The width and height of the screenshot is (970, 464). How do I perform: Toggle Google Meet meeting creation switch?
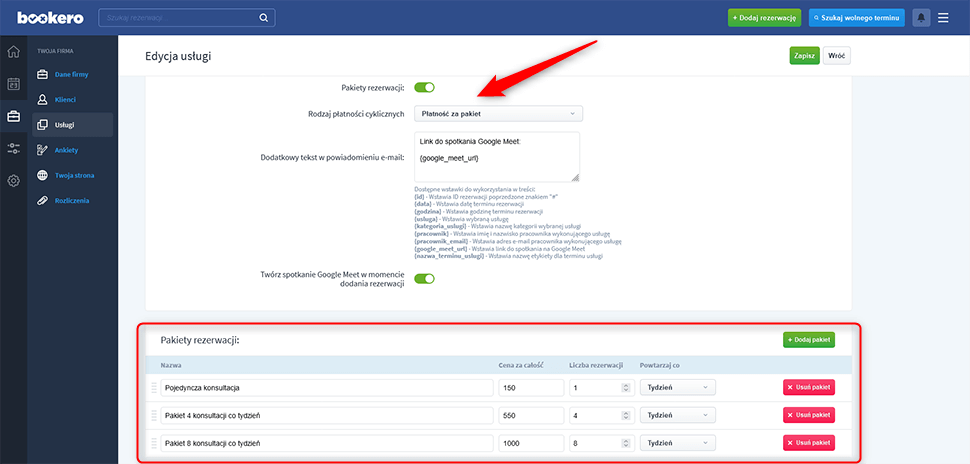click(424, 278)
